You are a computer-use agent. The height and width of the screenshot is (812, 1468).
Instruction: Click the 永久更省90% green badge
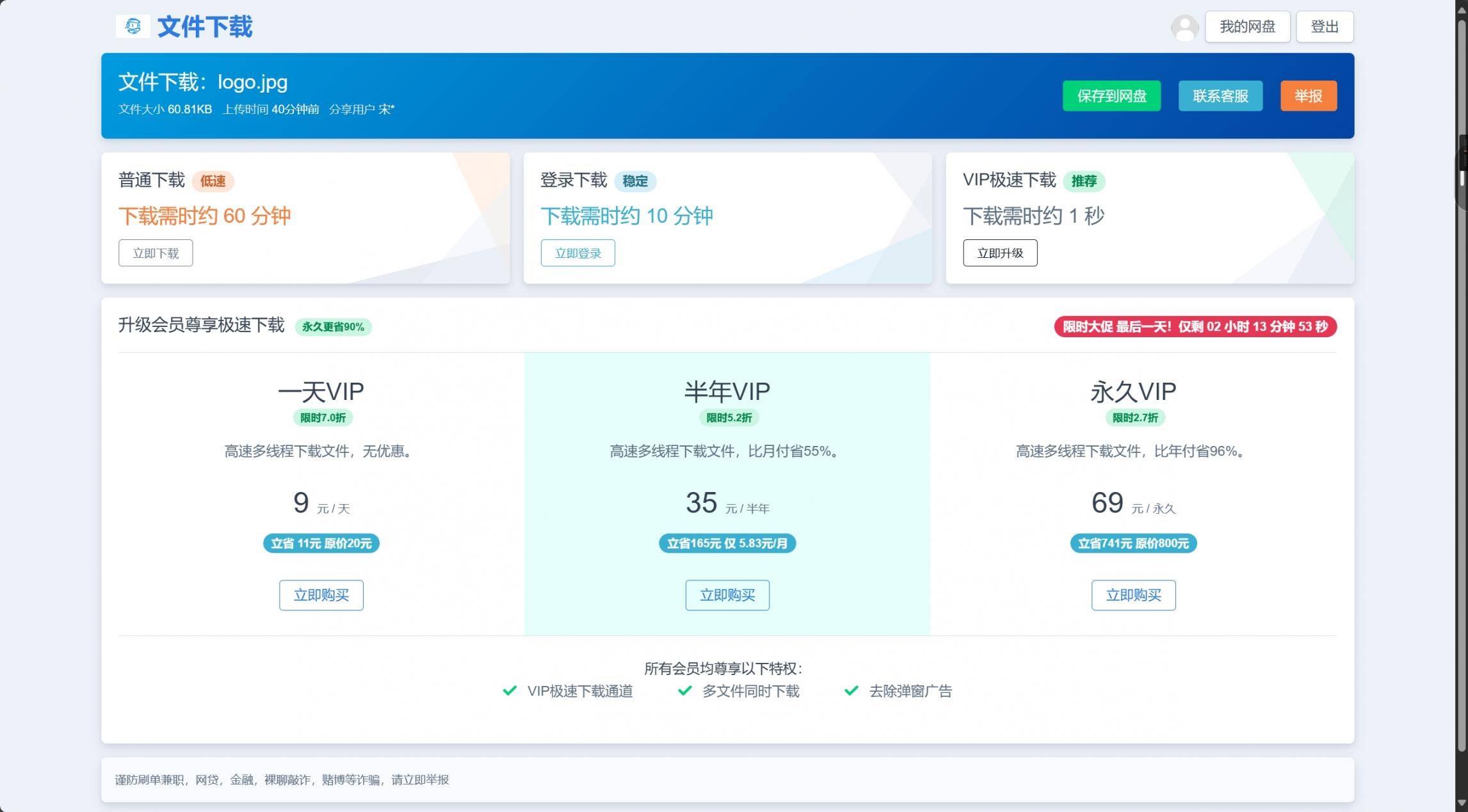tap(333, 327)
